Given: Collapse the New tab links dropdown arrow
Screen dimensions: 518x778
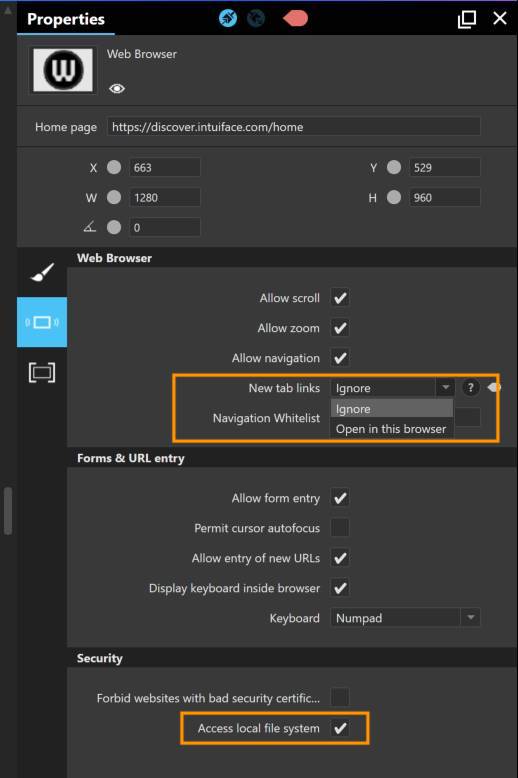Looking at the screenshot, I should (x=446, y=388).
